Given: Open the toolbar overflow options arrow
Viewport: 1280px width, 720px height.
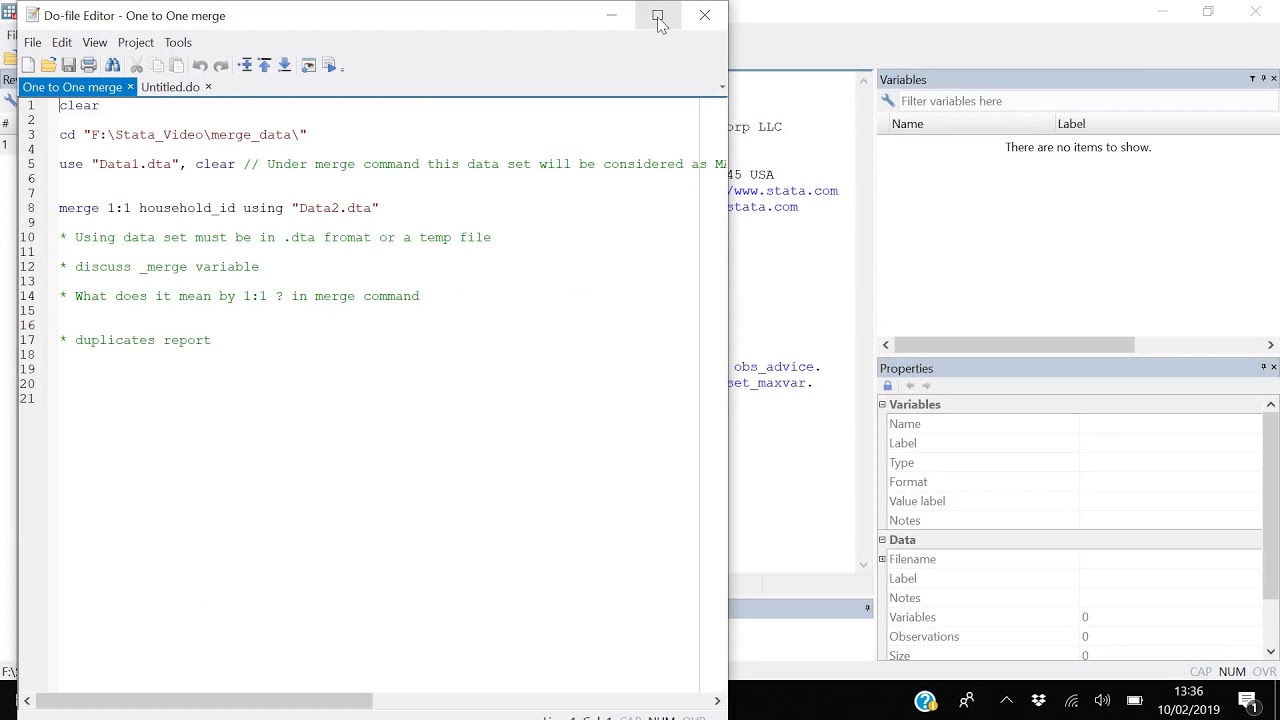Looking at the screenshot, I should (342, 67).
